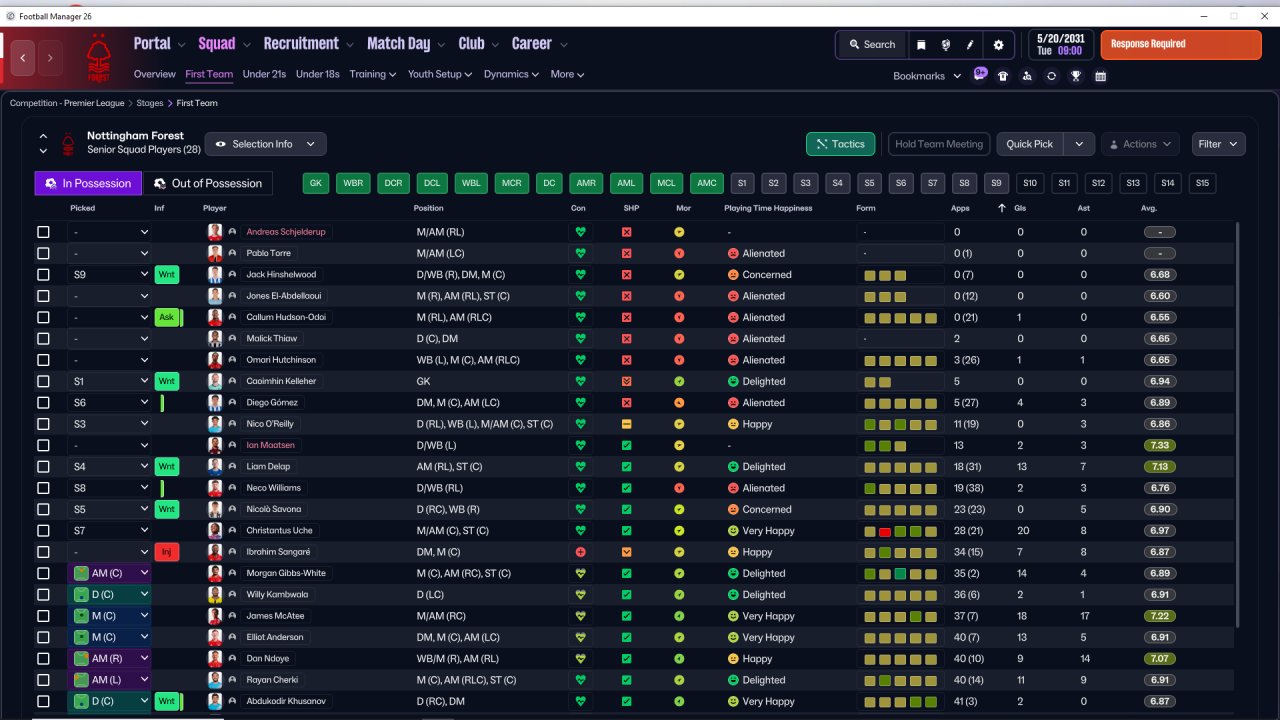Click the pencil edit icon

coord(970,45)
